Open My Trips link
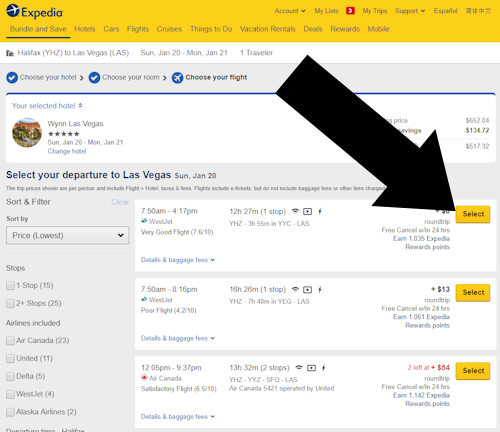The height and width of the screenshot is (432, 500). [375, 11]
